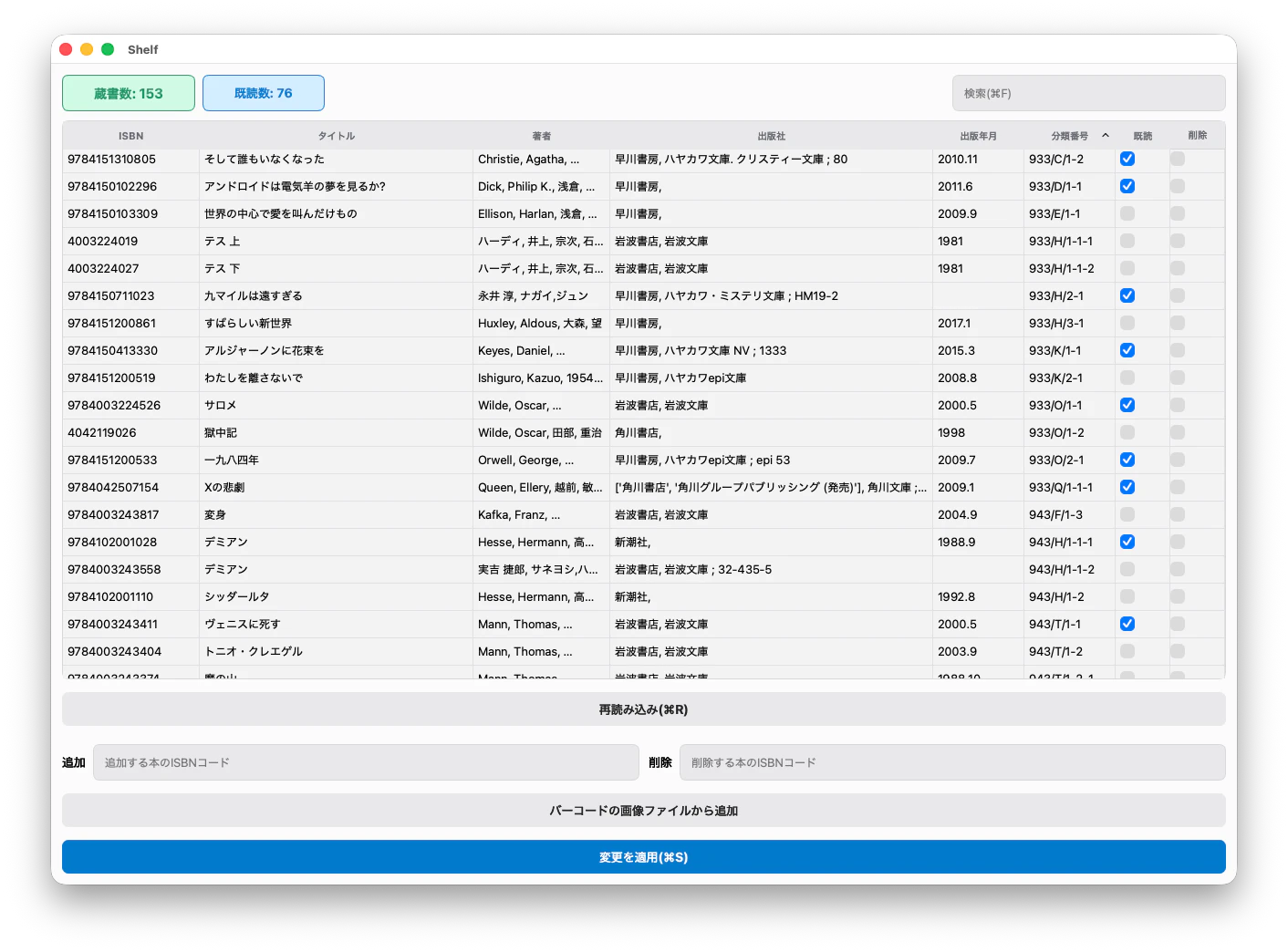The image size is (1288, 952).
Task: Toggle 既読 checkbox for そして誰もいなくなった
Action: (1127, 159)
